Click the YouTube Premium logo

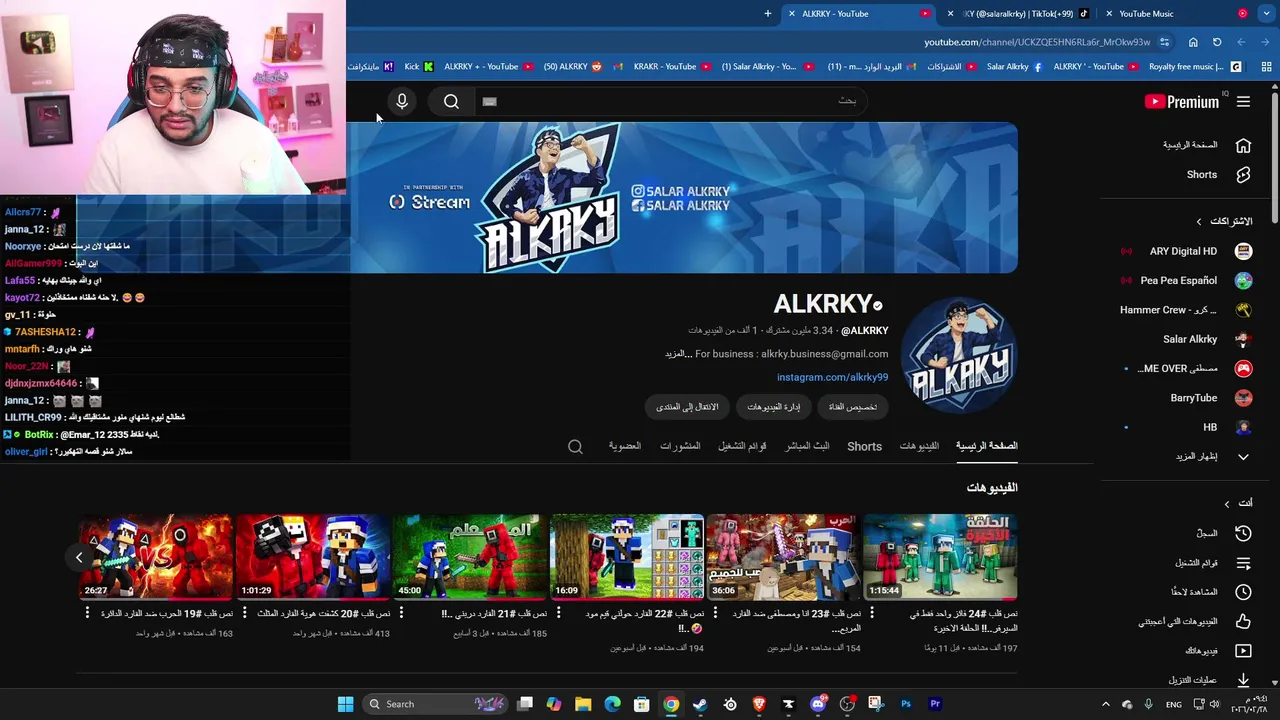pos(1181,101)
